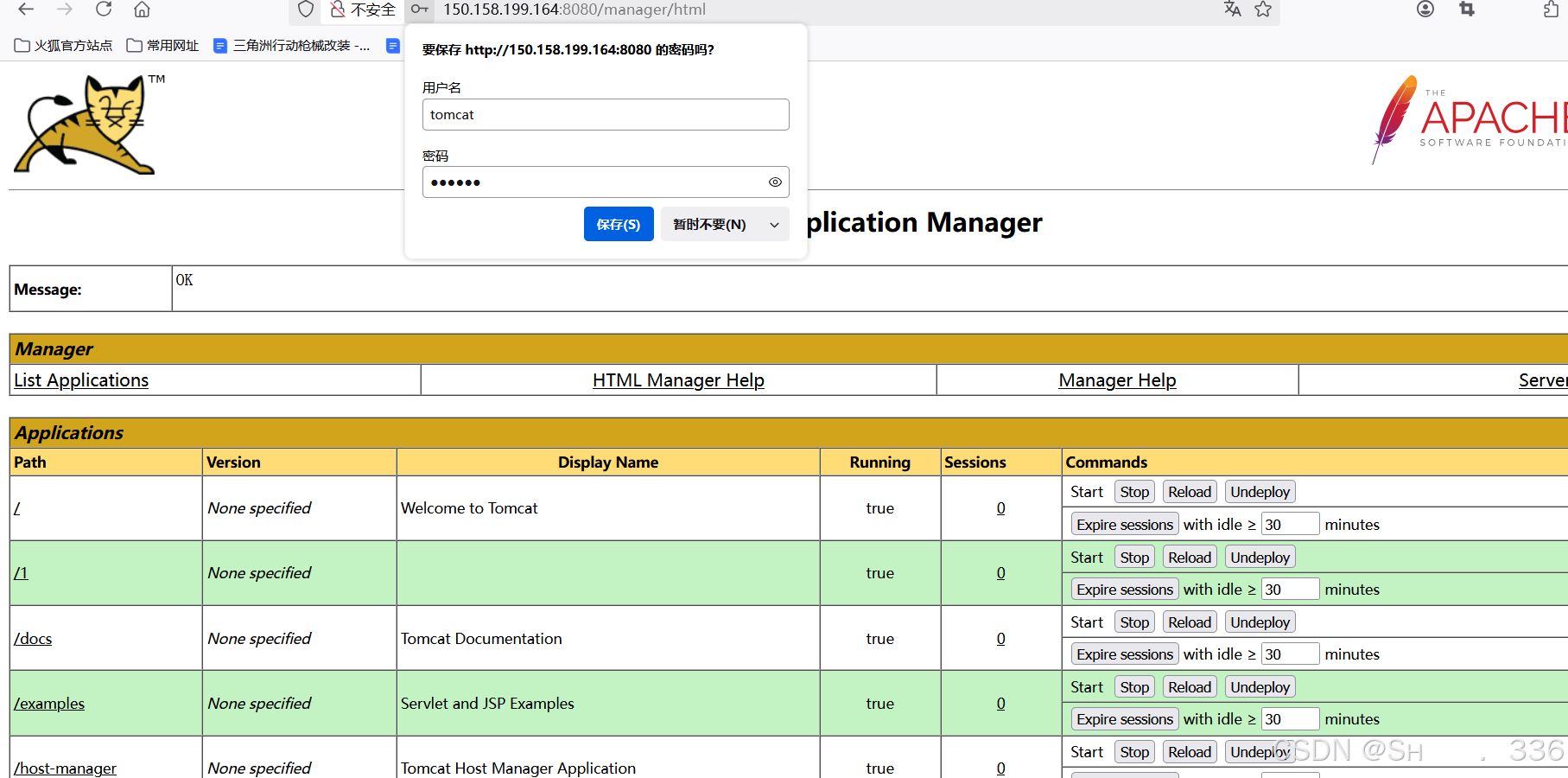Reload the Tomcat Host Manager Application
The width and height of the screenshot is (1568, 778).
pos(1190,752)
